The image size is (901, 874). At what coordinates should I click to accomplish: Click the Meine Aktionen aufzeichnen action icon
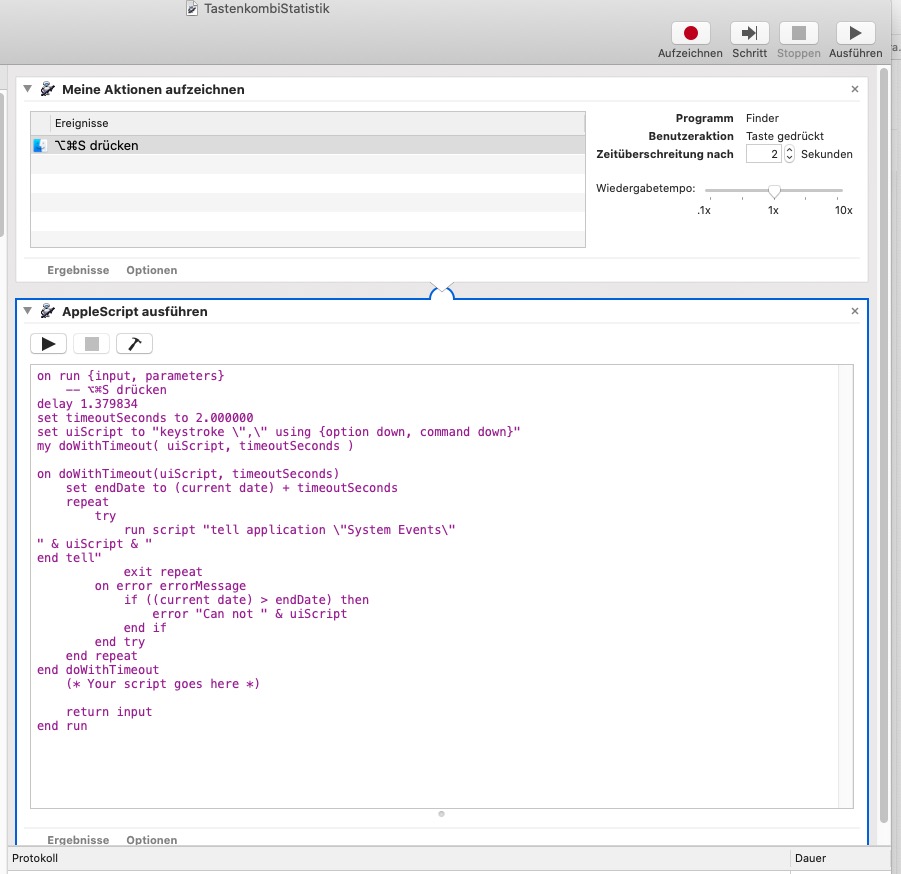[x=47, y=89]
